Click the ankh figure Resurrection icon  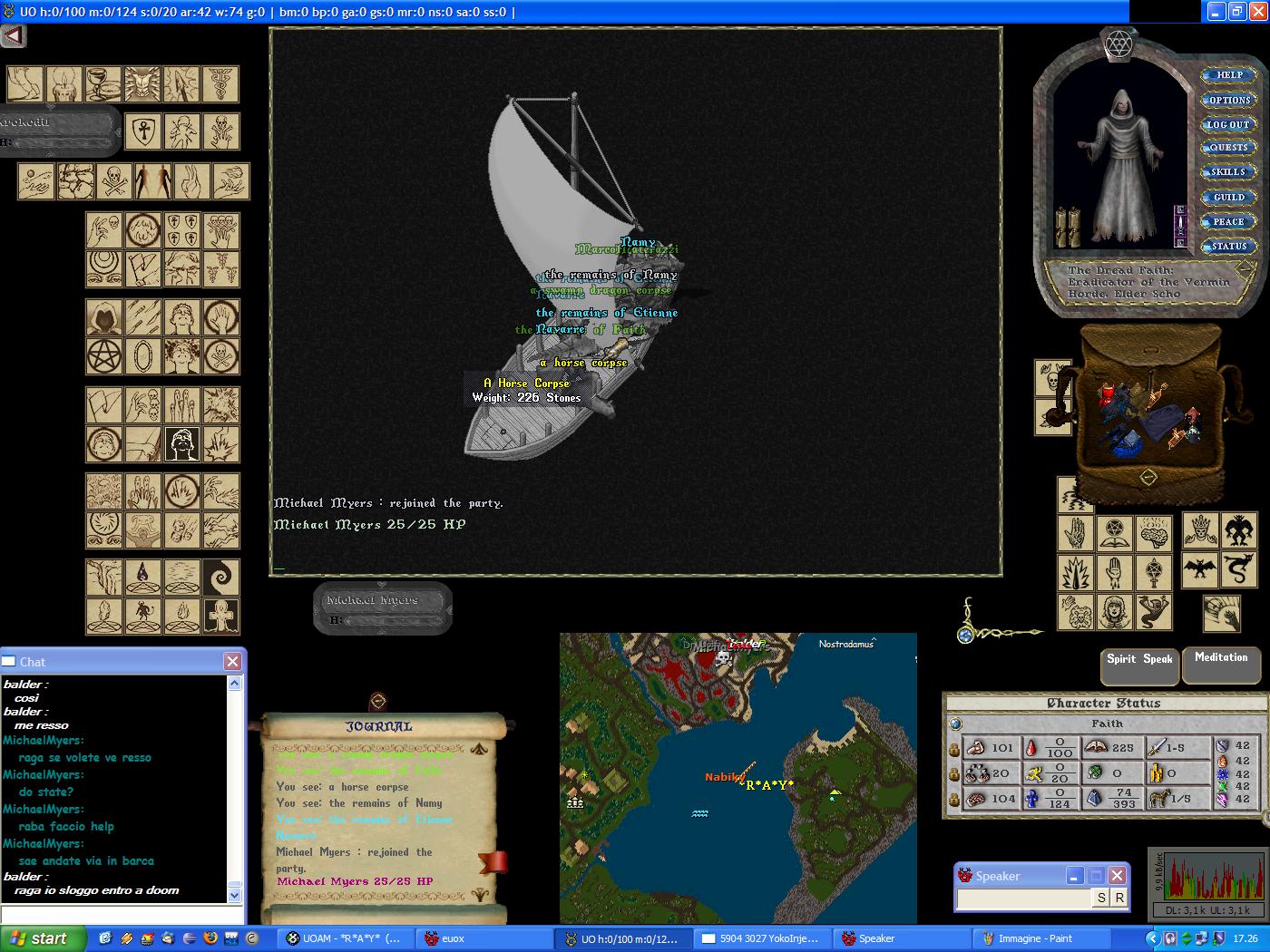point(221,616)
